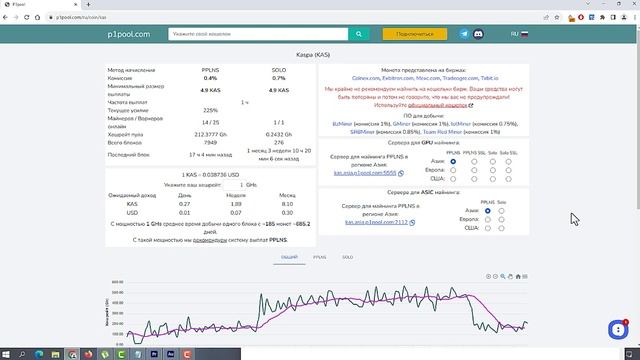Select GPU PPLNS server for Asia
Viewport: 640px width, 360px height.
point(453,162)
